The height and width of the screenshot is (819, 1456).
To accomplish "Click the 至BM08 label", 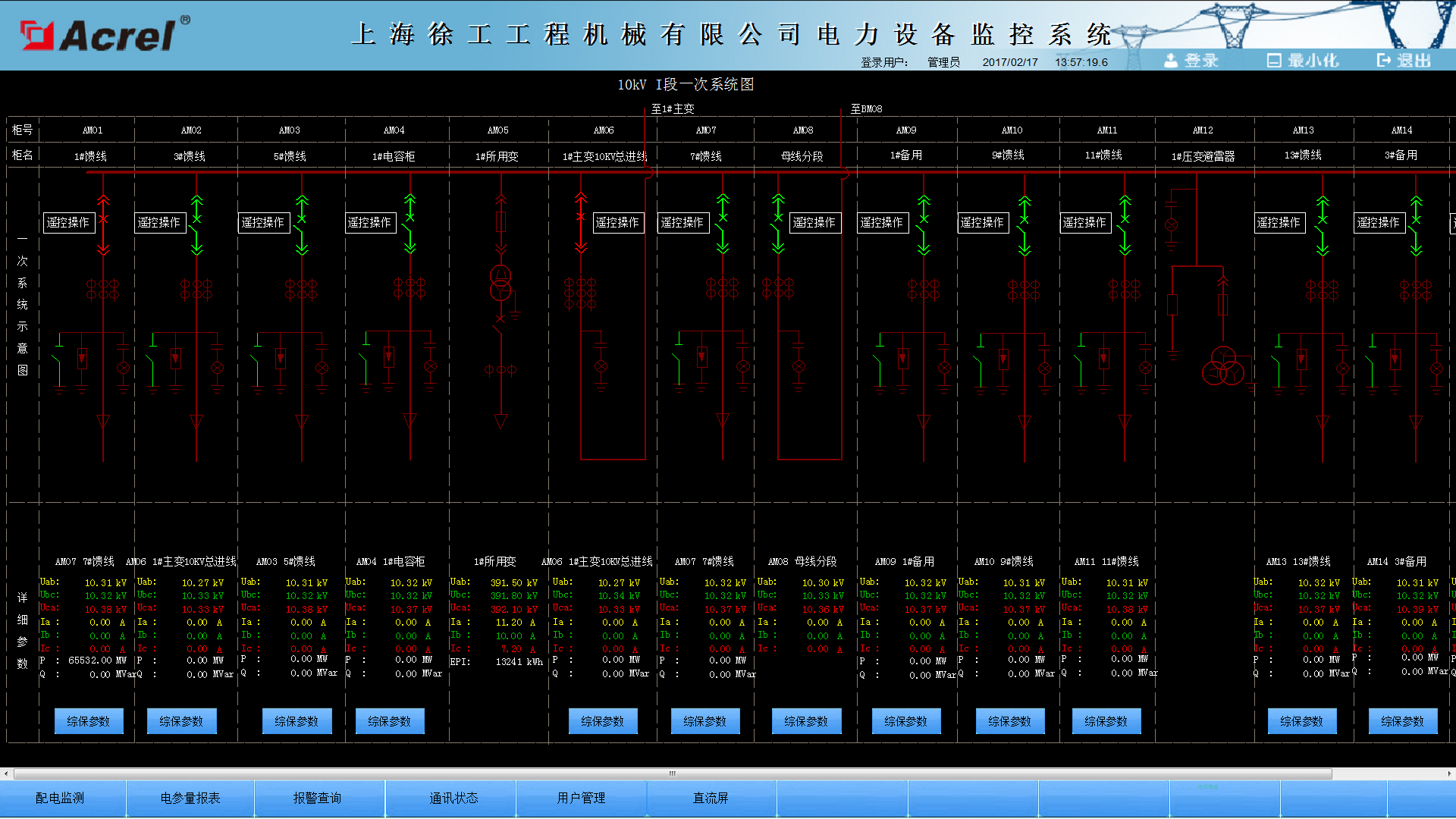I will tap(866, 108).
